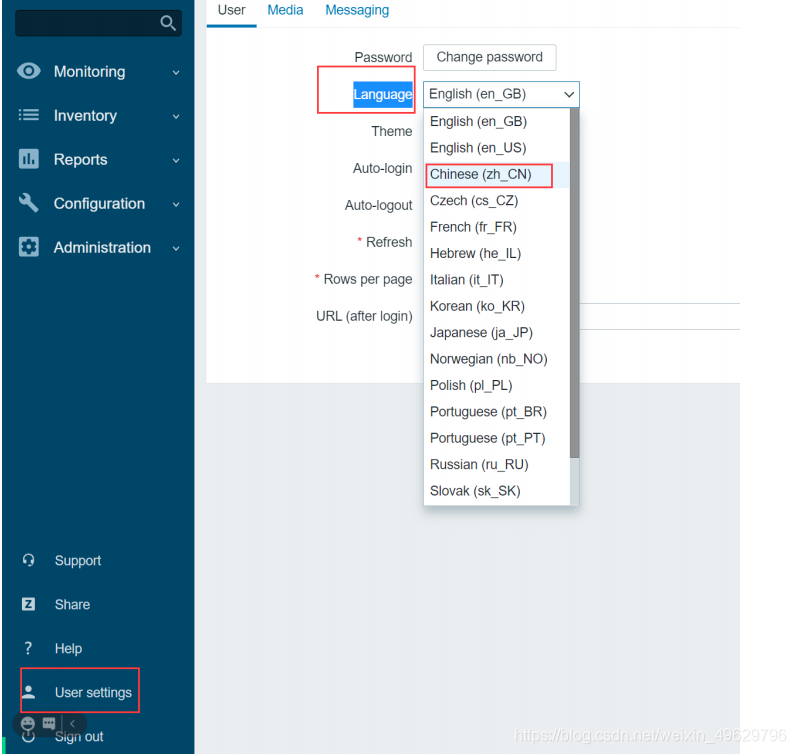Click the User settings person icon
796x754 pixels.
28,692
